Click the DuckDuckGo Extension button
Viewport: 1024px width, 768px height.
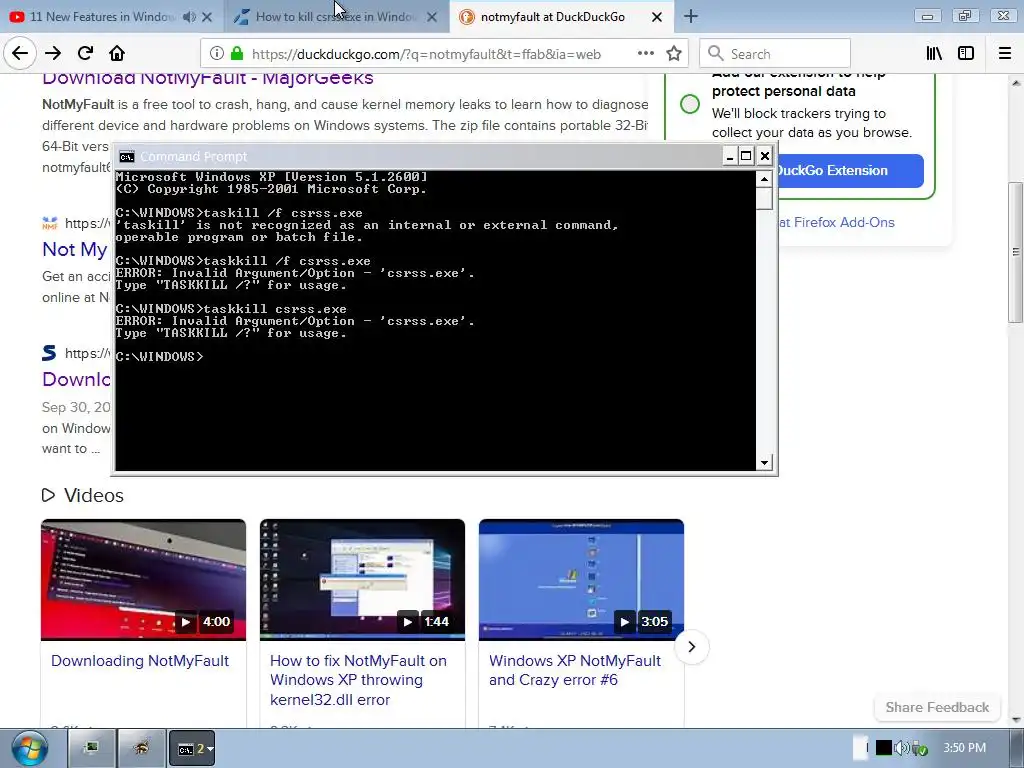(x=850, y=170)
